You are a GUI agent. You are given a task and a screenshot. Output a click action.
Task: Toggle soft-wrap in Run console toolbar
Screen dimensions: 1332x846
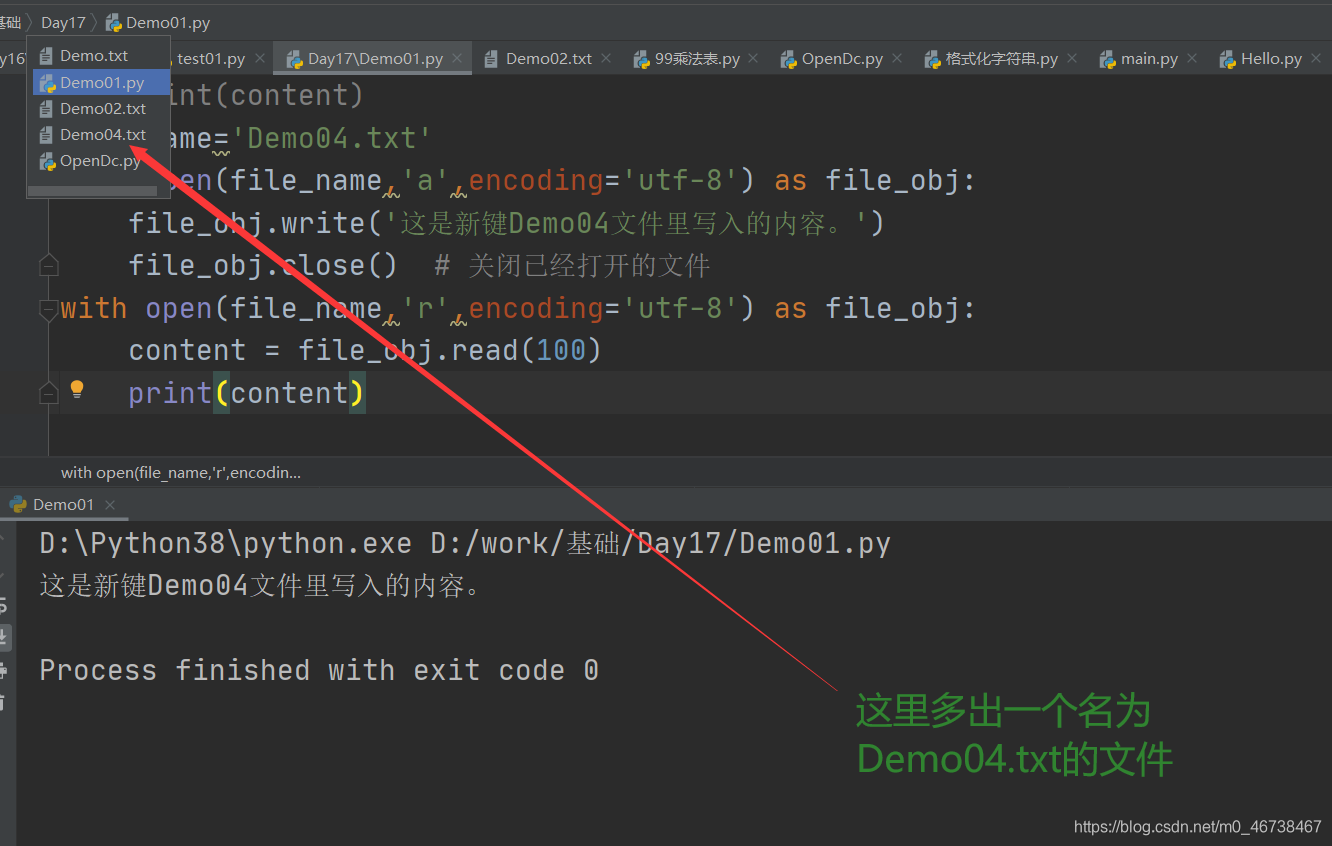coord(4,604)
